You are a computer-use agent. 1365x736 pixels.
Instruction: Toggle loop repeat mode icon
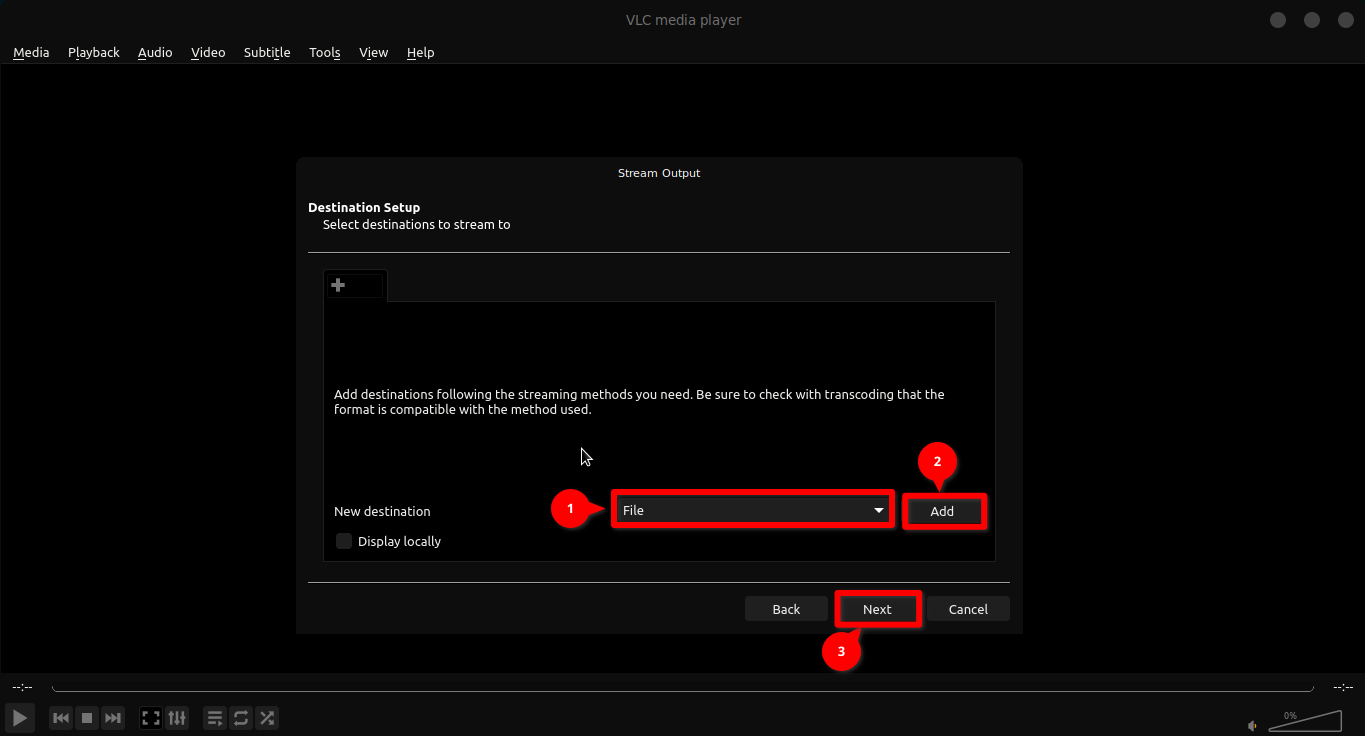tap(241, 718)
